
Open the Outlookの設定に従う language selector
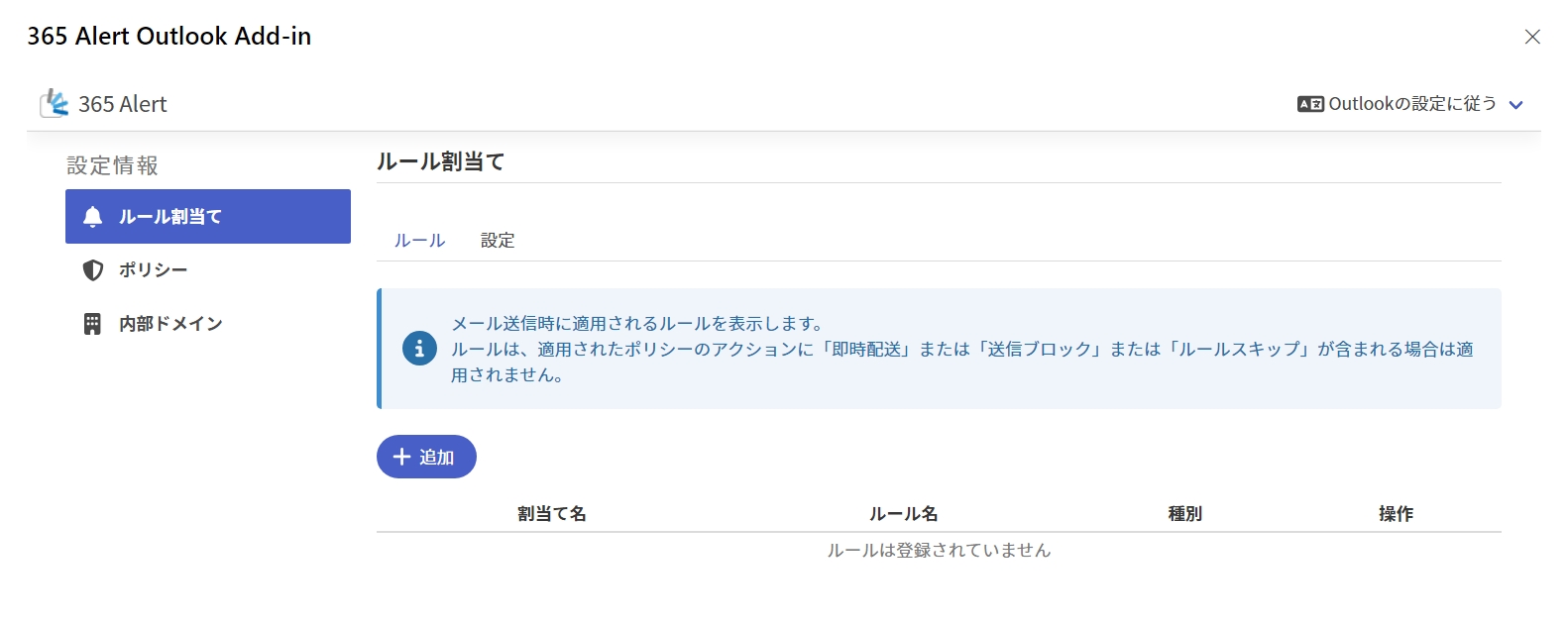[x=1411, y=104]
